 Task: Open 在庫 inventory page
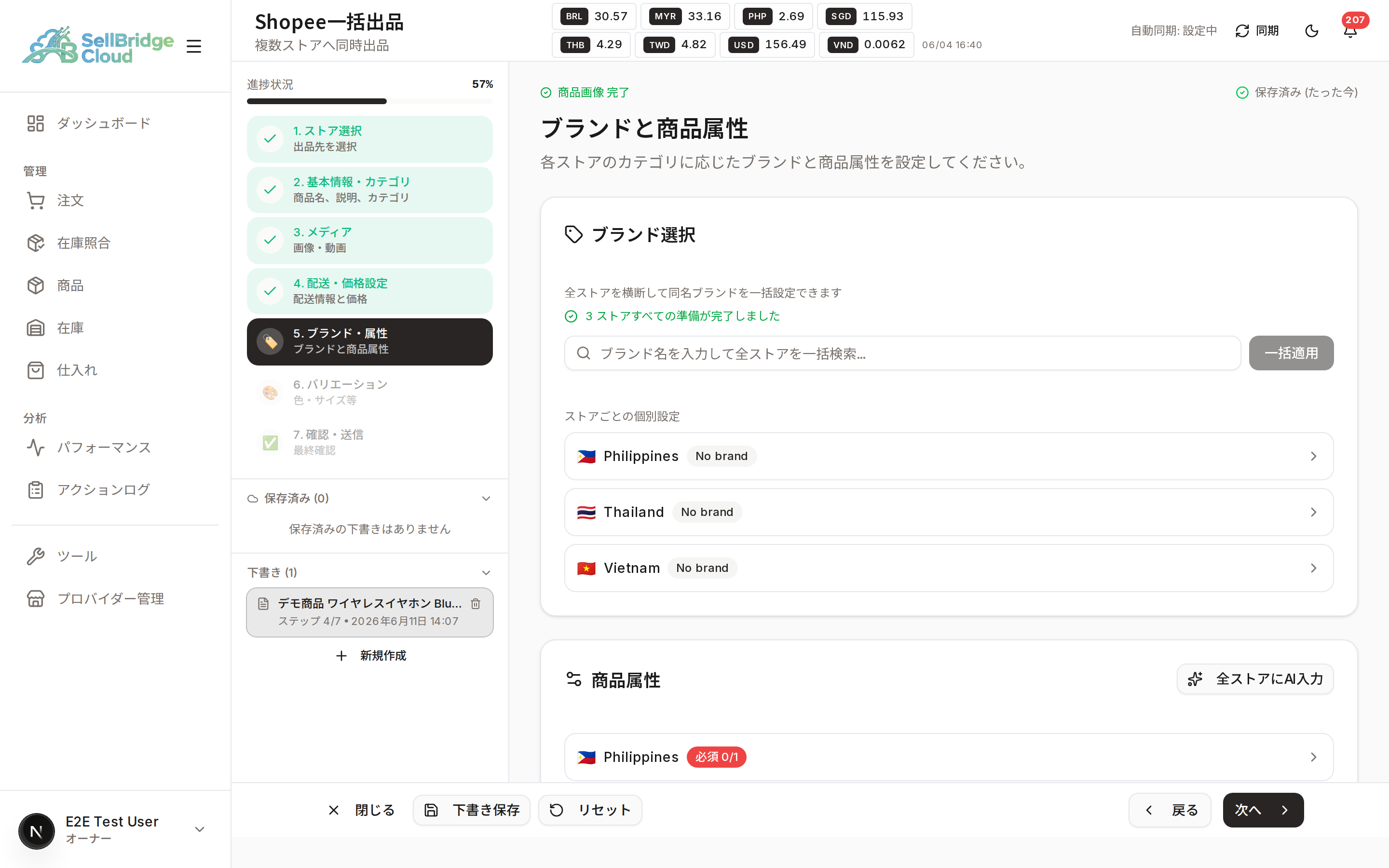tap(115, 328)
